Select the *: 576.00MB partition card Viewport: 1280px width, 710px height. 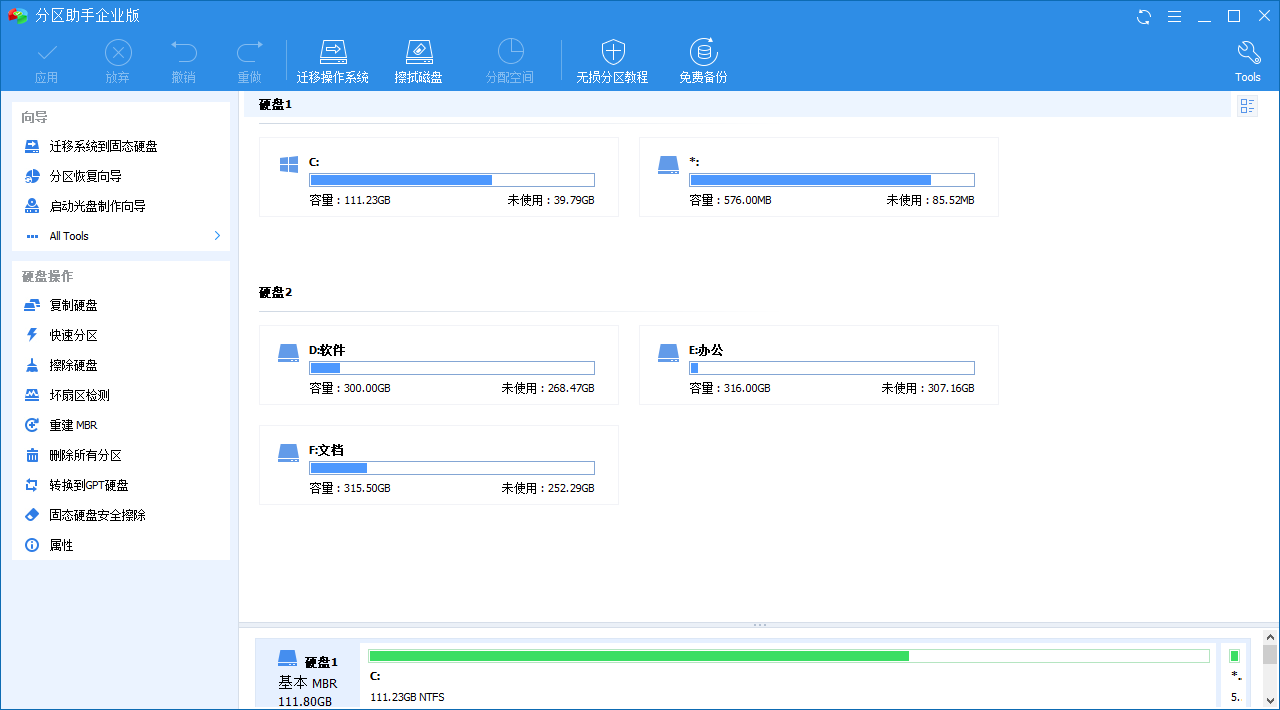click(819, 177)
